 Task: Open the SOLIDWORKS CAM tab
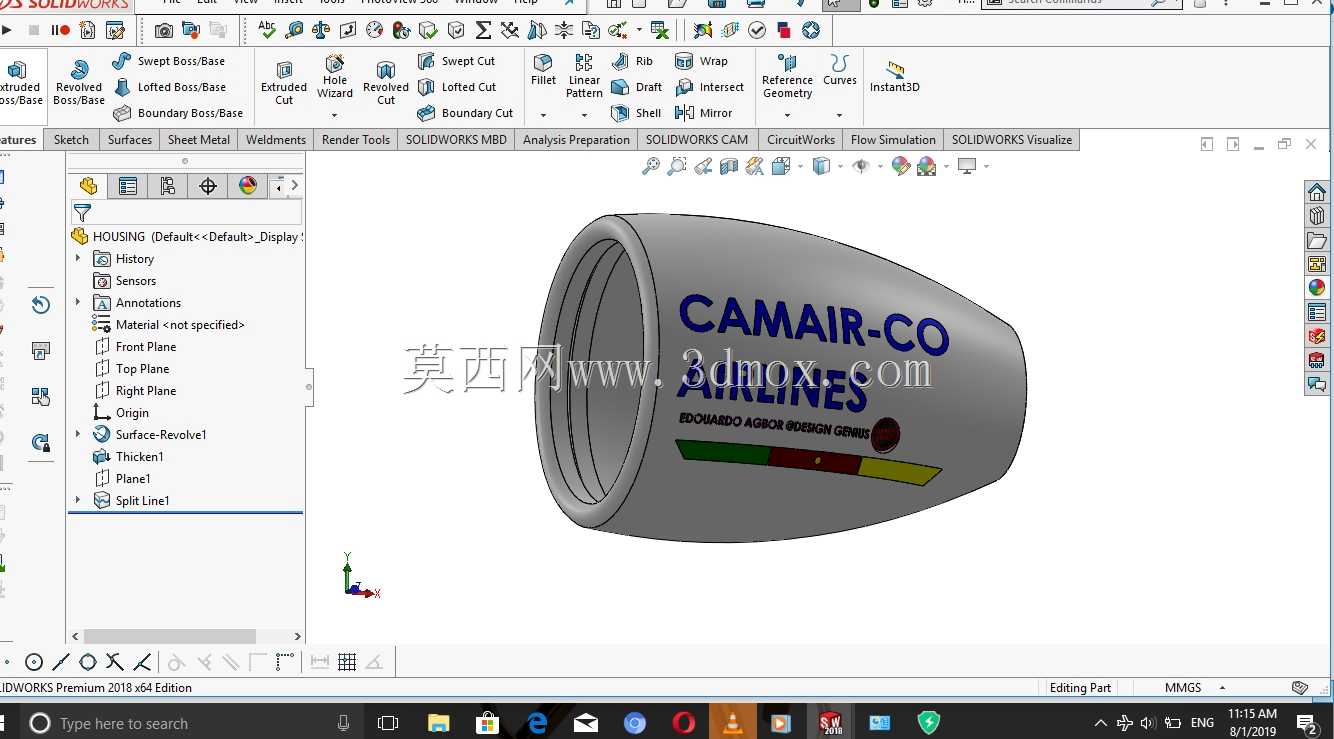tap(697, 140)
